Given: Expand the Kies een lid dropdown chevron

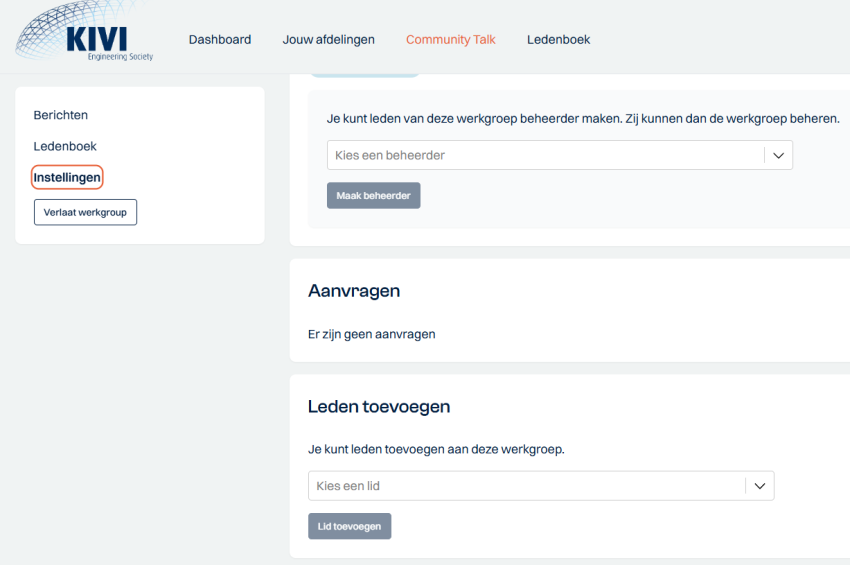Looking at the screenshot, I should pyautogui.click(x=760, y=486).
